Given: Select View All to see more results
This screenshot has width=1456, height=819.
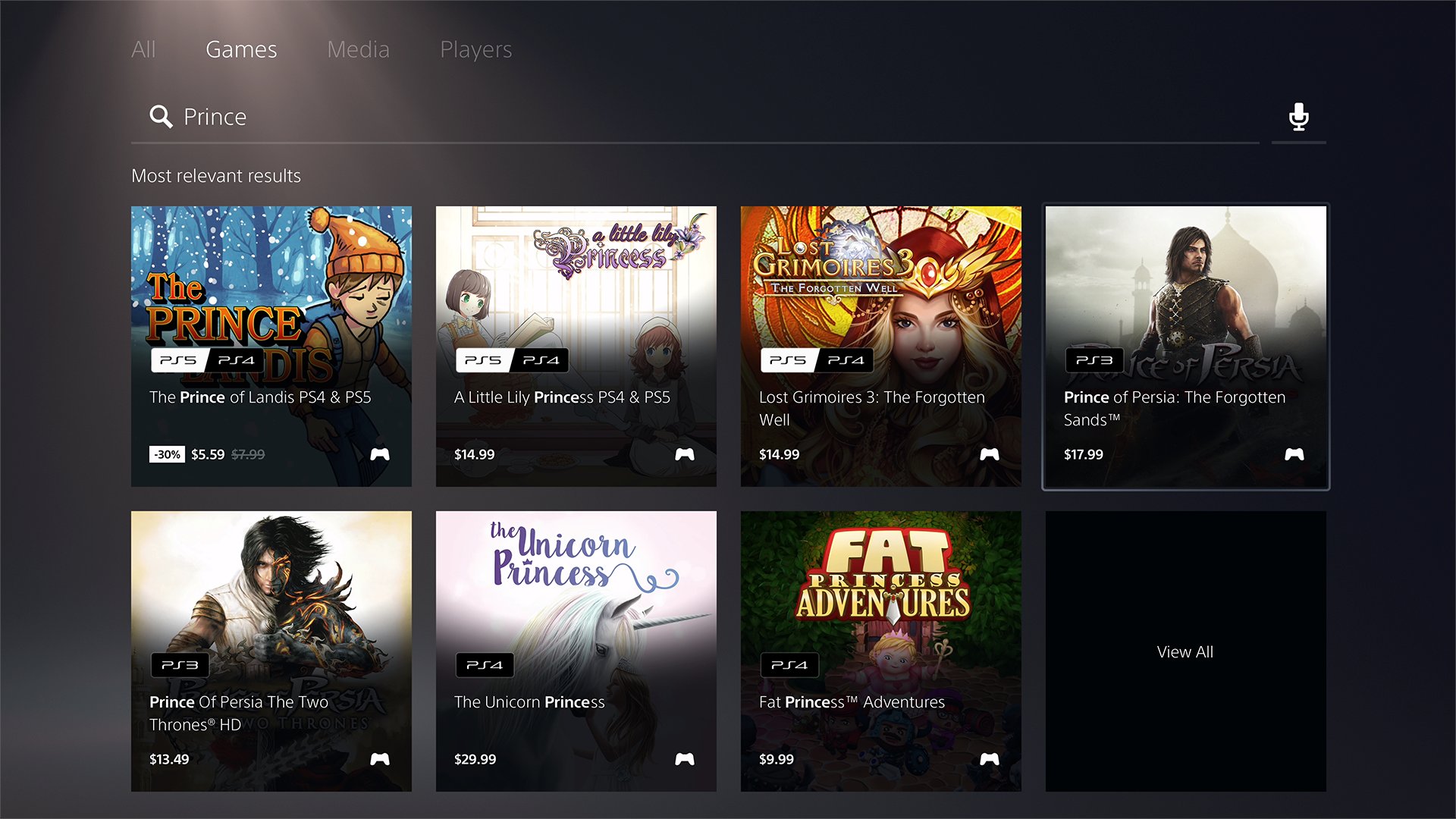Looking at the screenshot, I should point(1184,651).
